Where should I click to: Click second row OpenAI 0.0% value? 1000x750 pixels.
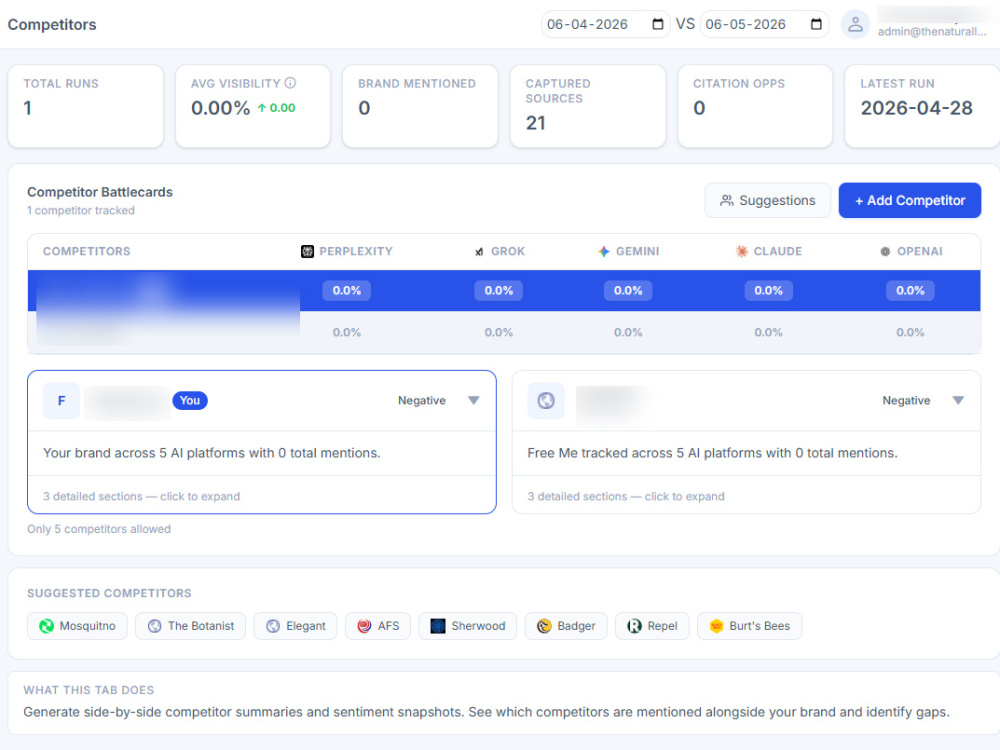pos(910,332)
